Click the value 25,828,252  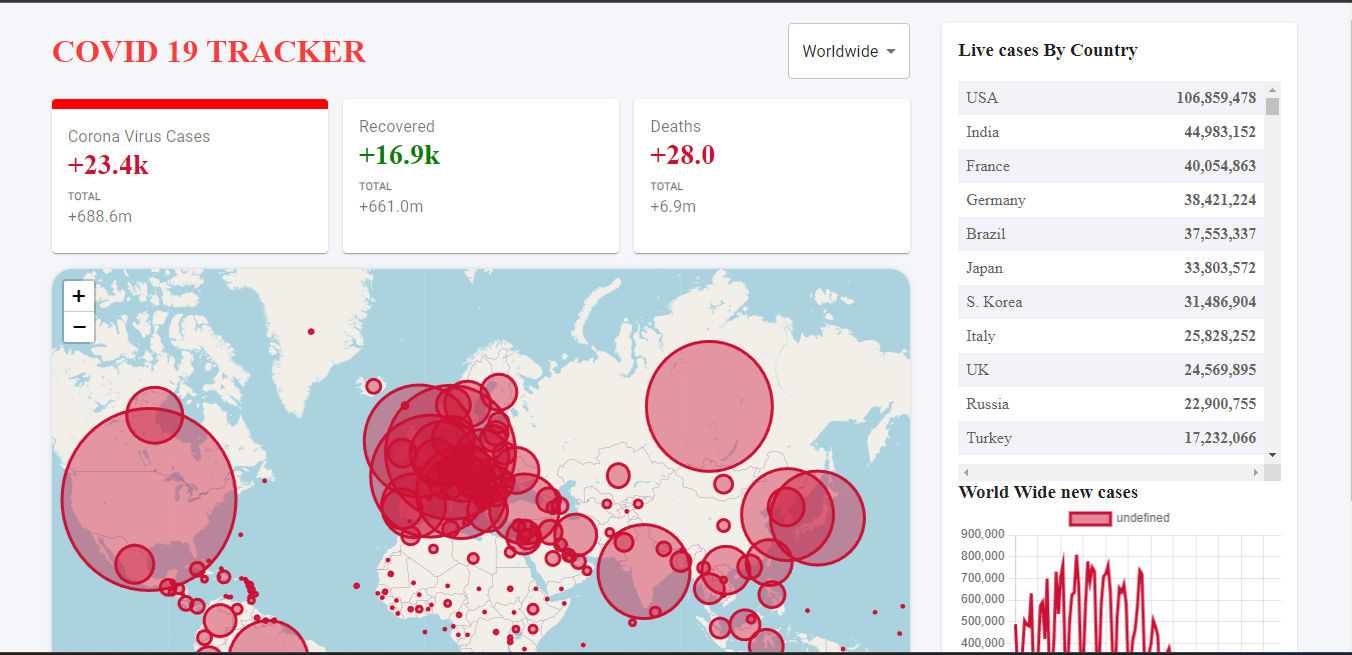coord(1220,336)
